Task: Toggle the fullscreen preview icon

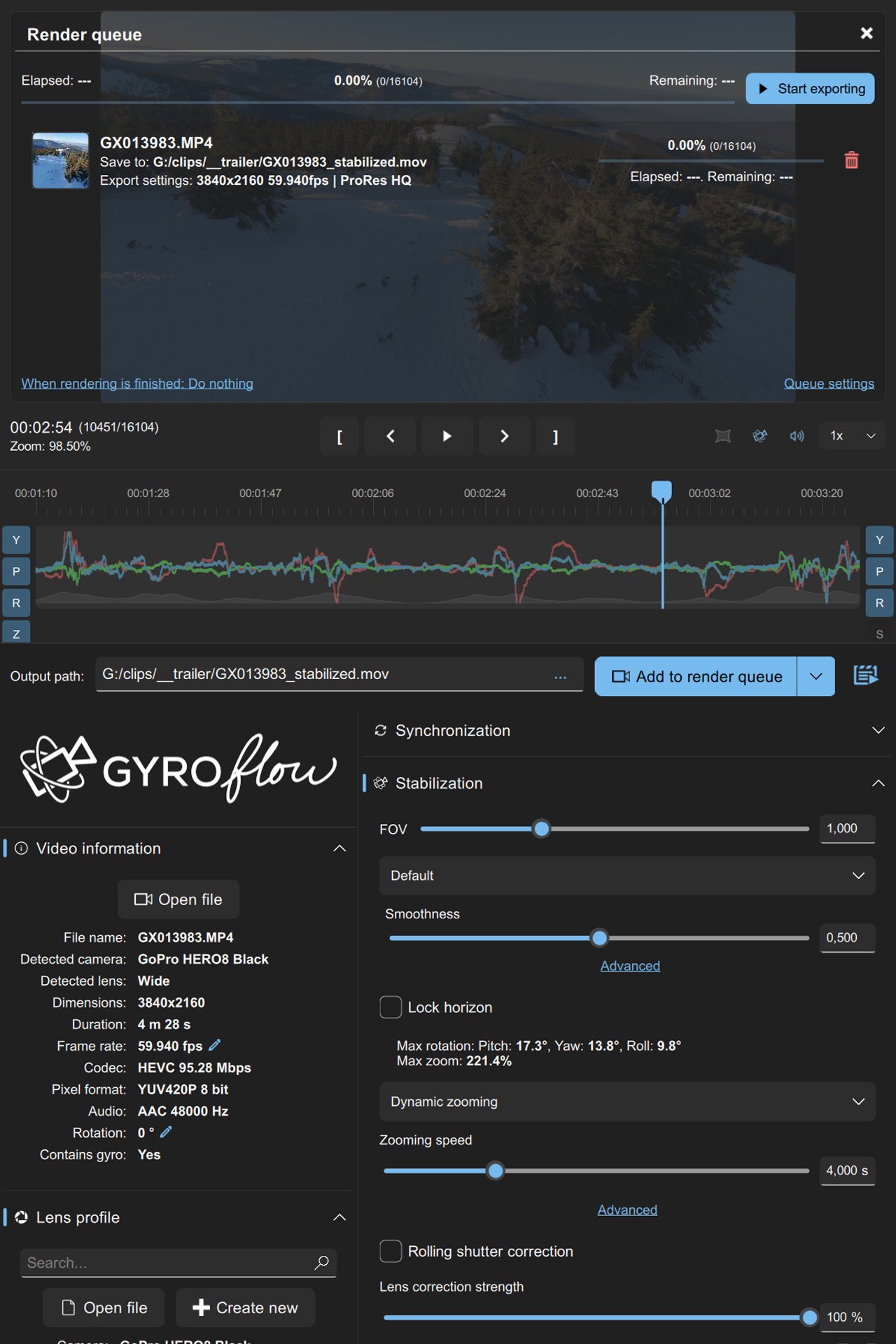Action: click(x=723, y=436)
